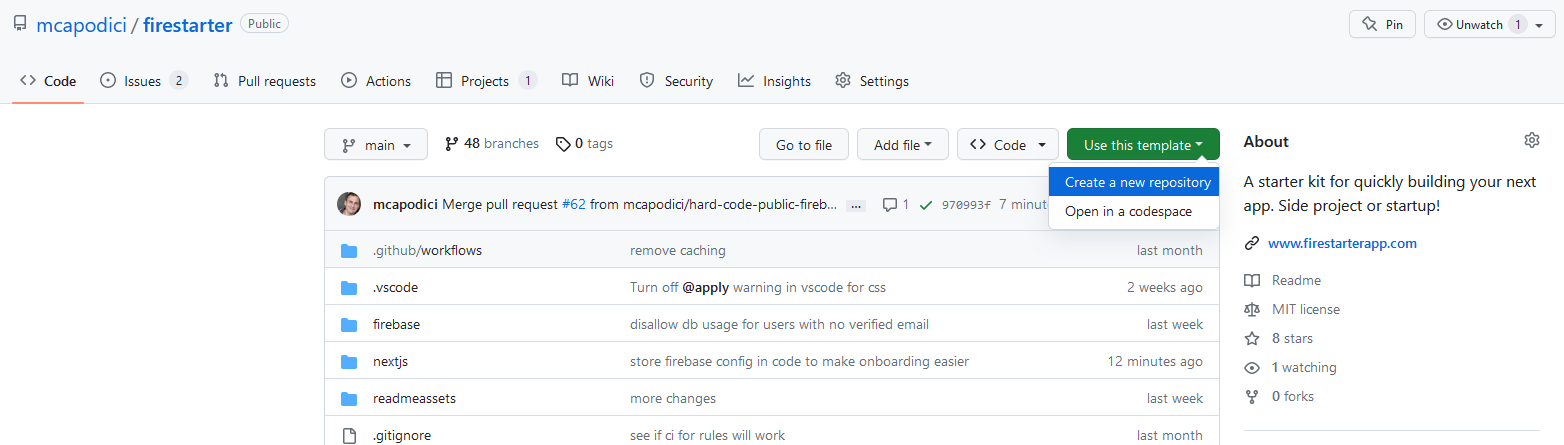This screenshot has width=1564, height=445.
Task: Open the firestarter repository name link
Action: tap(188, 25)
